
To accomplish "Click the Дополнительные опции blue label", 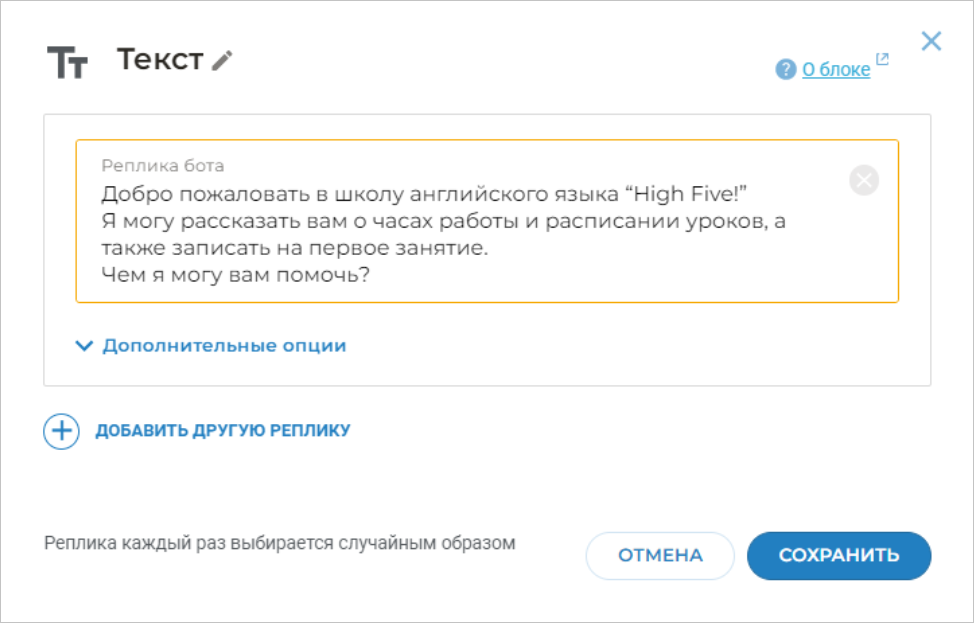I will point(222,344).
